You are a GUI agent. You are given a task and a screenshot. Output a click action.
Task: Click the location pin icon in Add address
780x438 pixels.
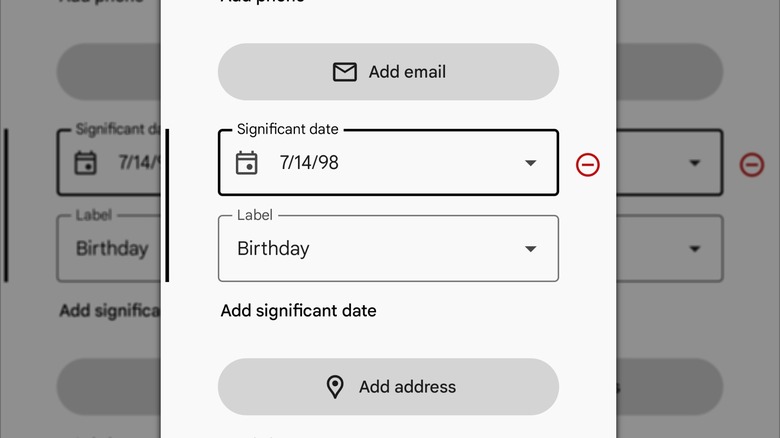click(x=335, y=387)
